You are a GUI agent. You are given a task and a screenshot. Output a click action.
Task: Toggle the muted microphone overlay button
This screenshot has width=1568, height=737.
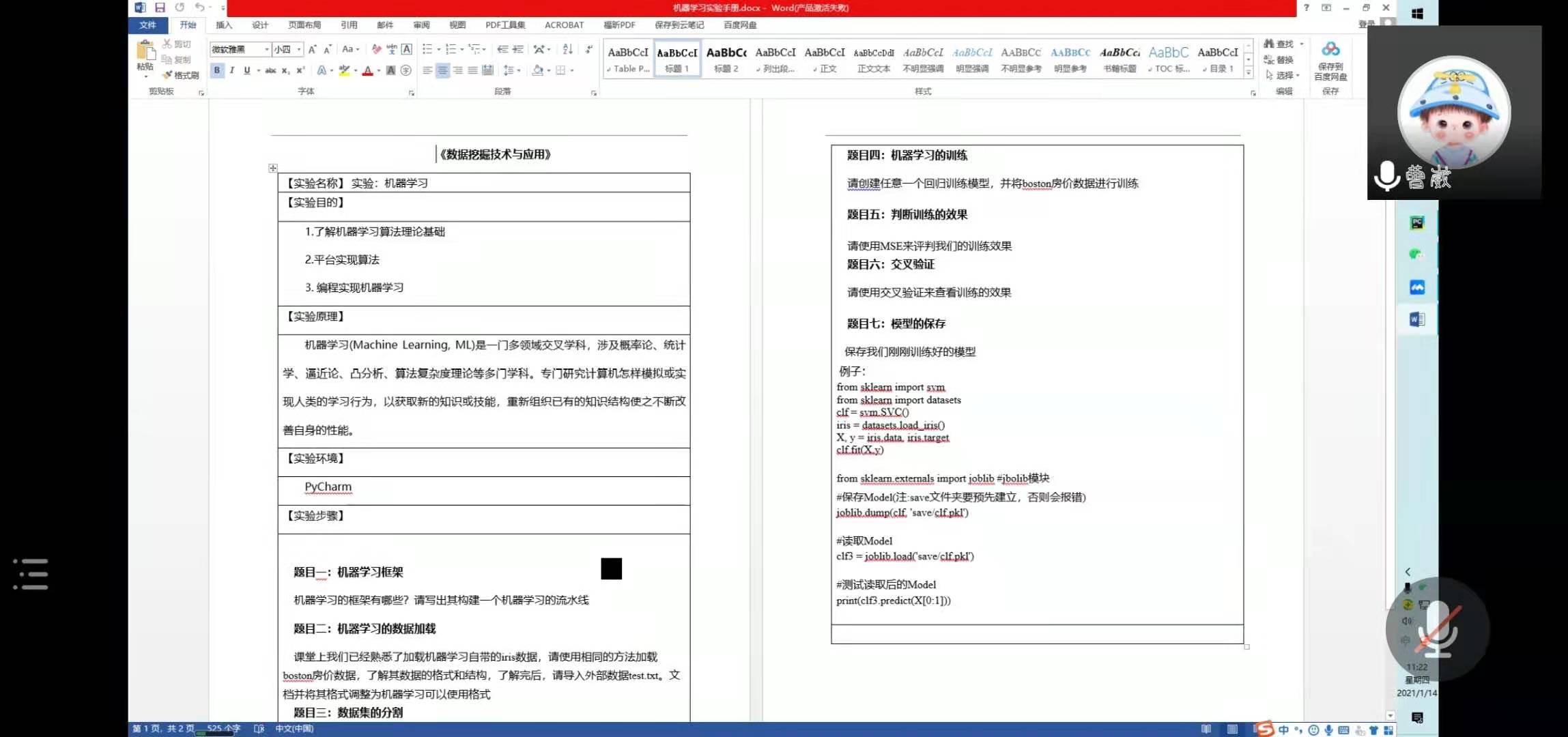[1438, 629]
